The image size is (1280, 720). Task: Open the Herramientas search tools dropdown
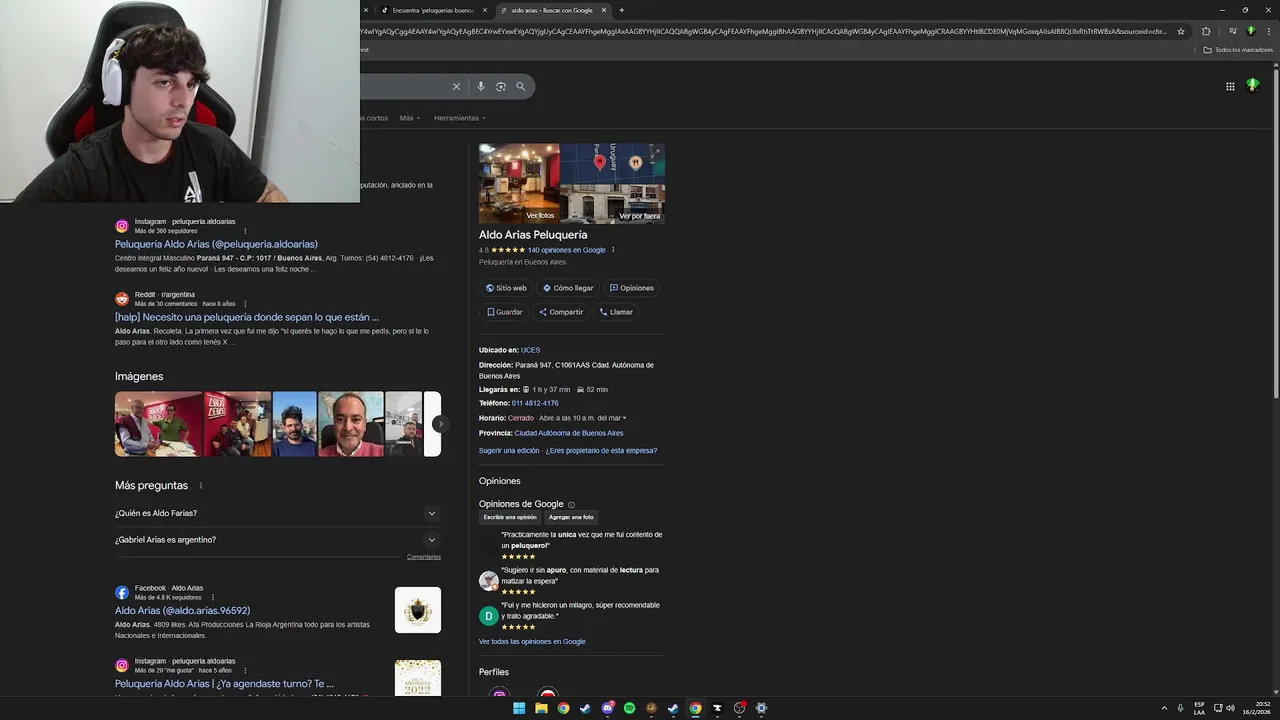tap(459, 118)
